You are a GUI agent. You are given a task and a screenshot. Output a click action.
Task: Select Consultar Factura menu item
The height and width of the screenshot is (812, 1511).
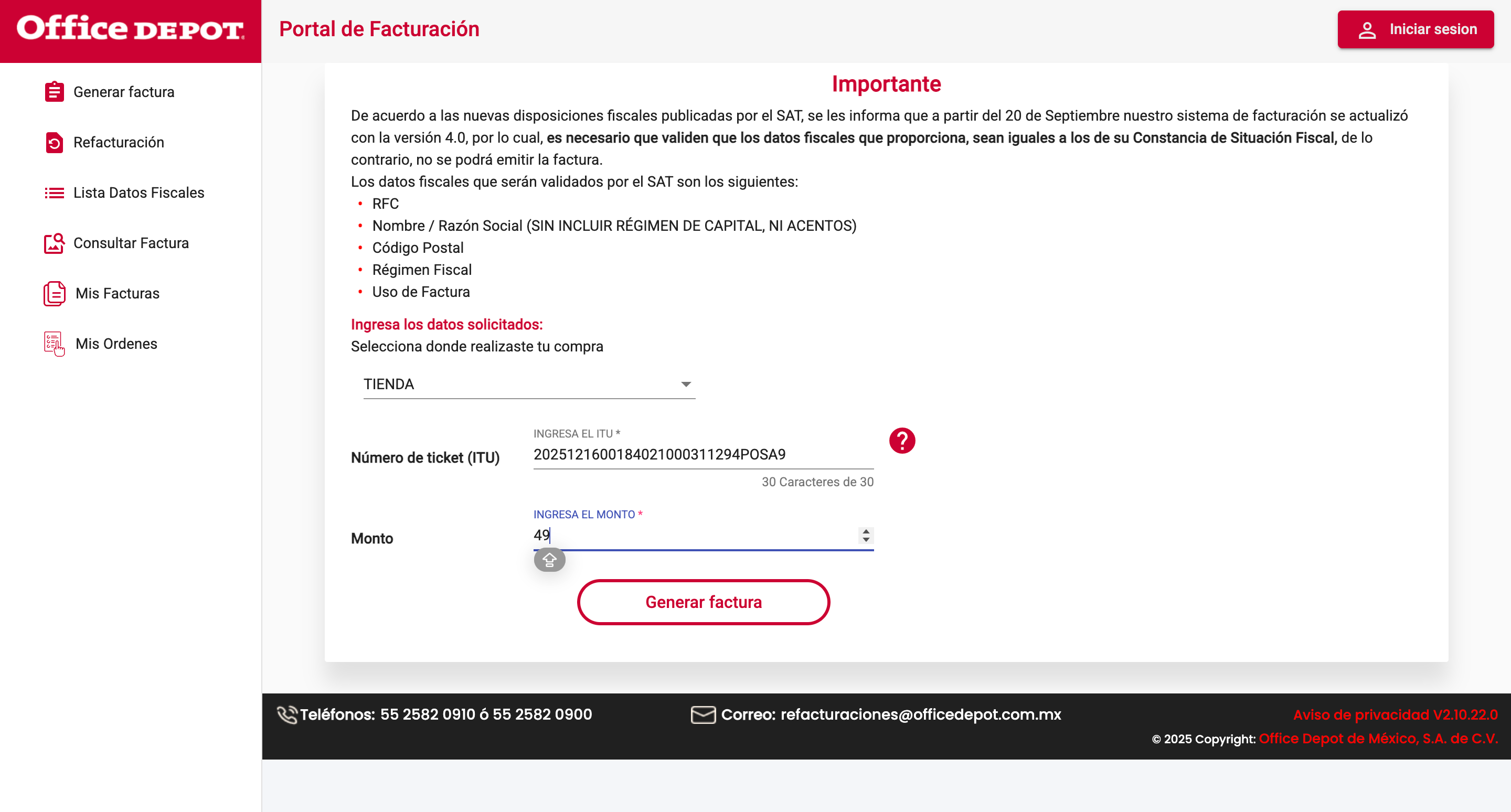coord(130,243)
